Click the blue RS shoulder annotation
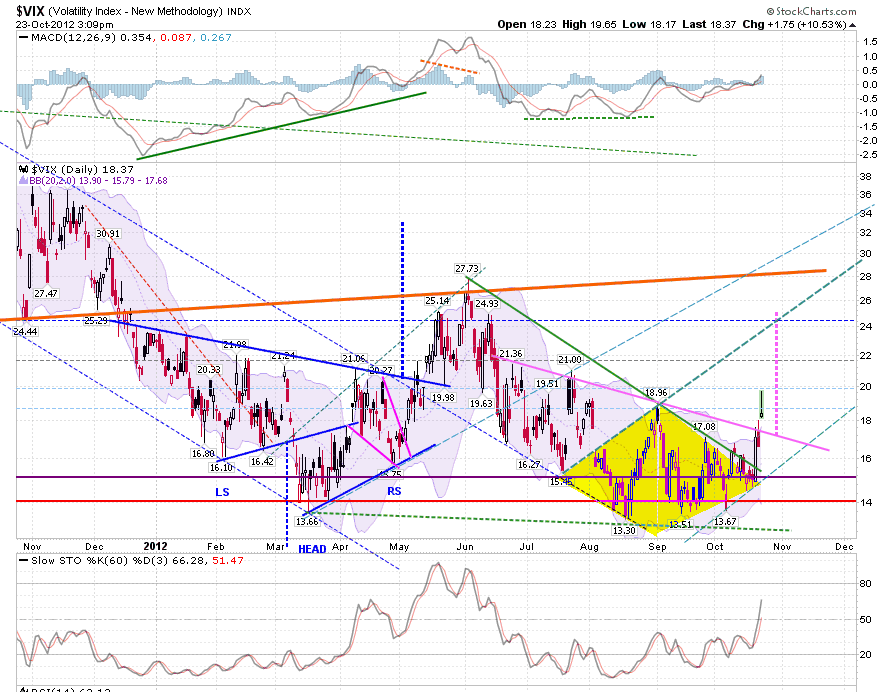This screenshot has height=692, width=885. [x=394, y=491]
